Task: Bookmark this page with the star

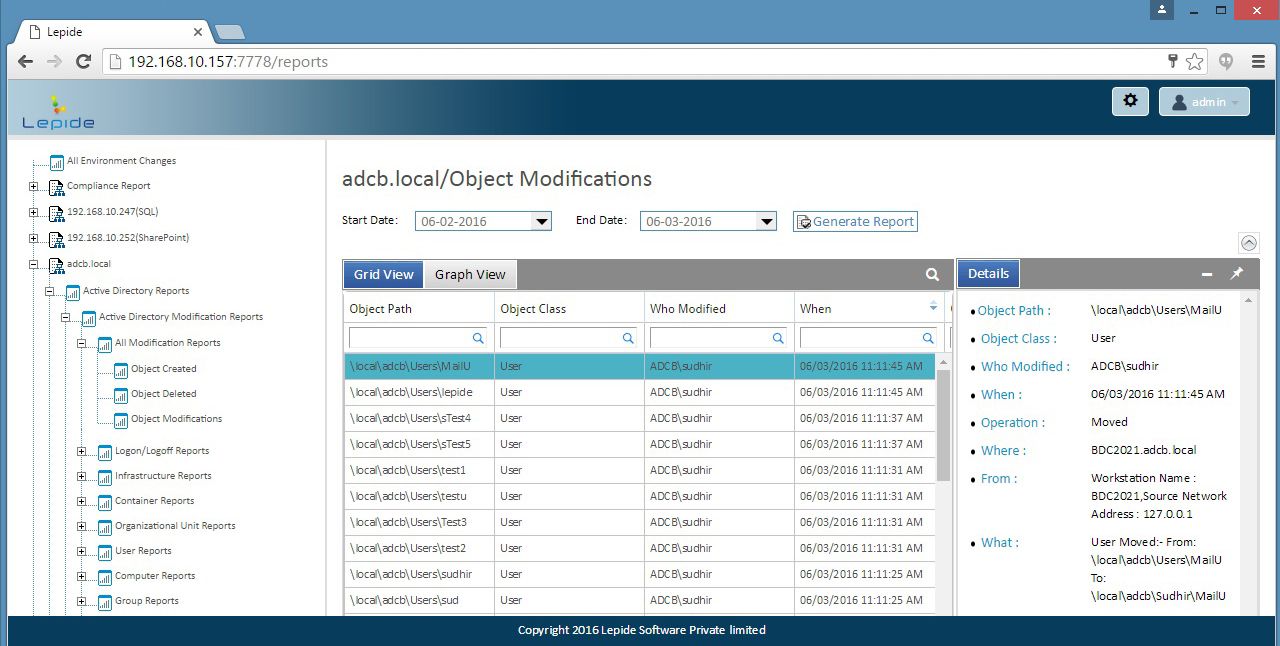Action: click(x=1194, y=62)
